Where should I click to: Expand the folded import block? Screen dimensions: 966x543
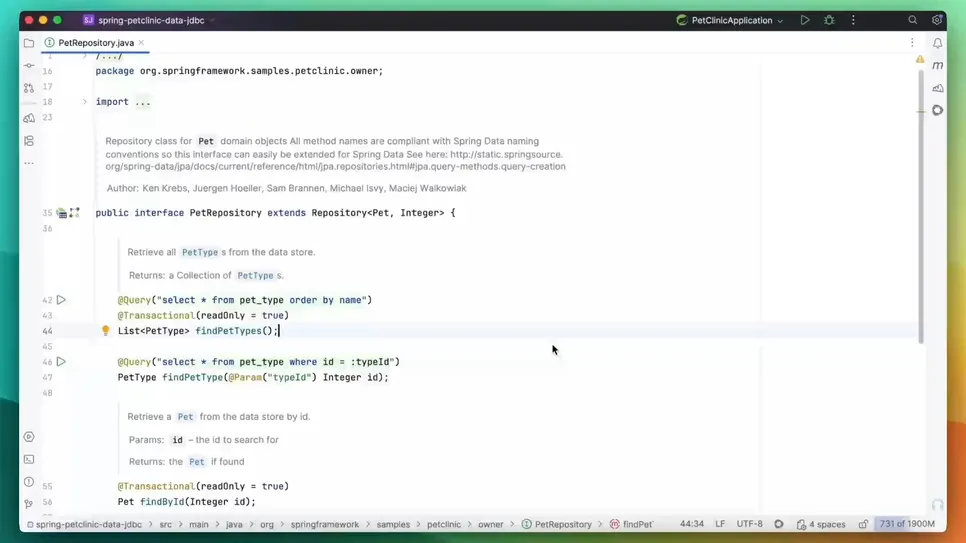(x=85, y=102)
